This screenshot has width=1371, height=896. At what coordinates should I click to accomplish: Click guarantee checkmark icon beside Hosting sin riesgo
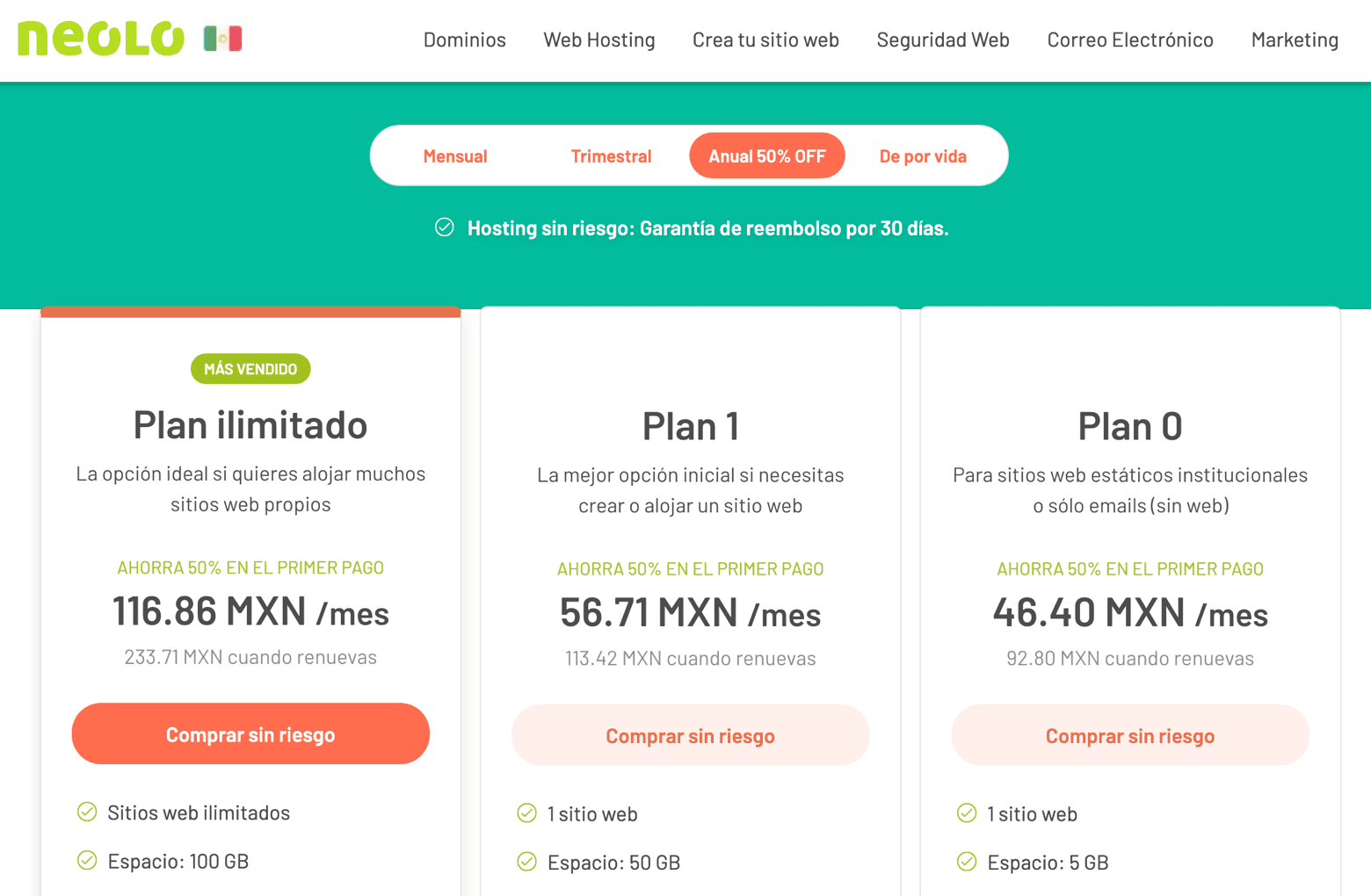coord(445,228)
